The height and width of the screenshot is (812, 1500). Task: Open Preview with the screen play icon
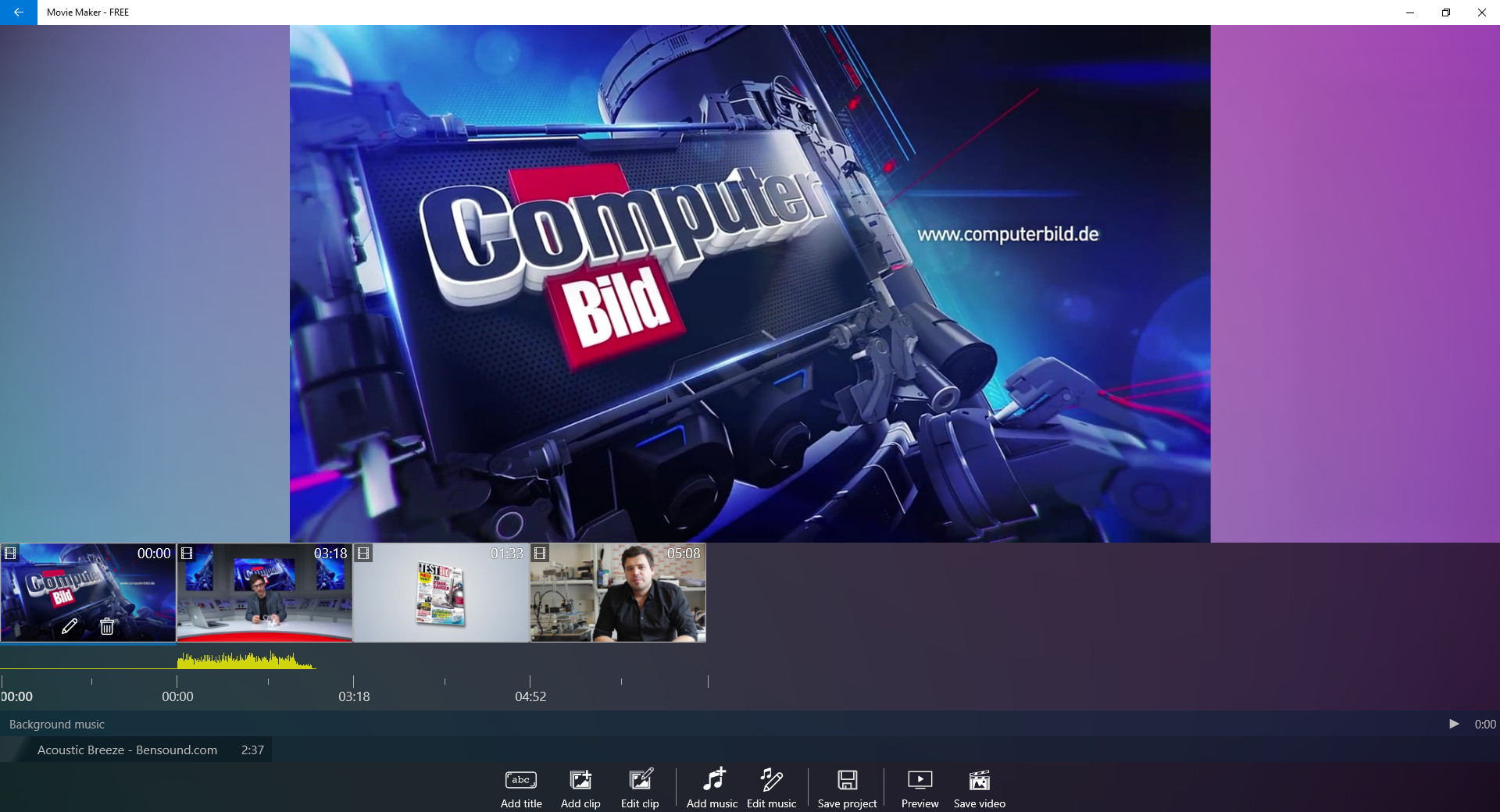[920, 780]
